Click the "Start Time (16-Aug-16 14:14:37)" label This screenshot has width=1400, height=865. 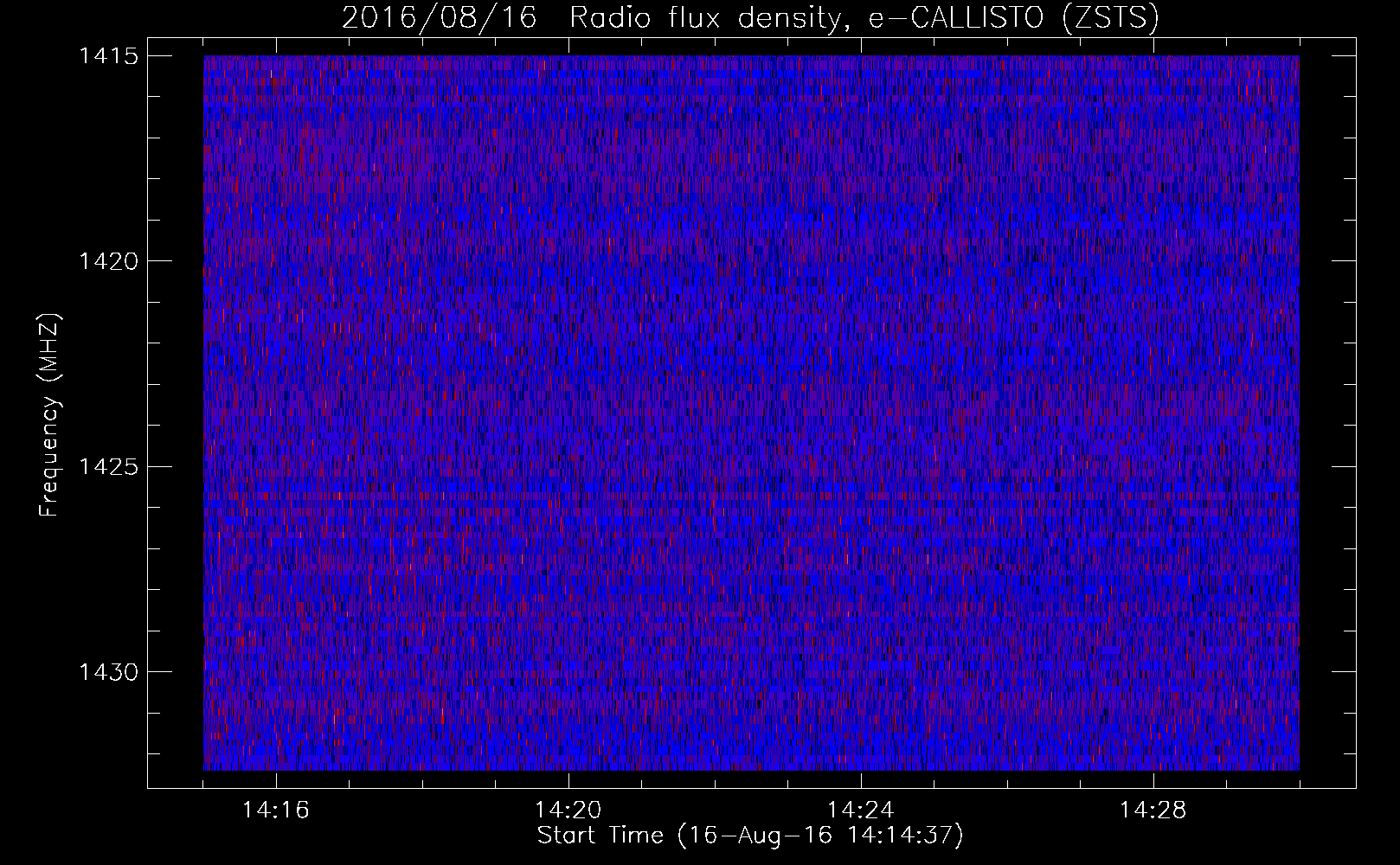pos(750,836)
